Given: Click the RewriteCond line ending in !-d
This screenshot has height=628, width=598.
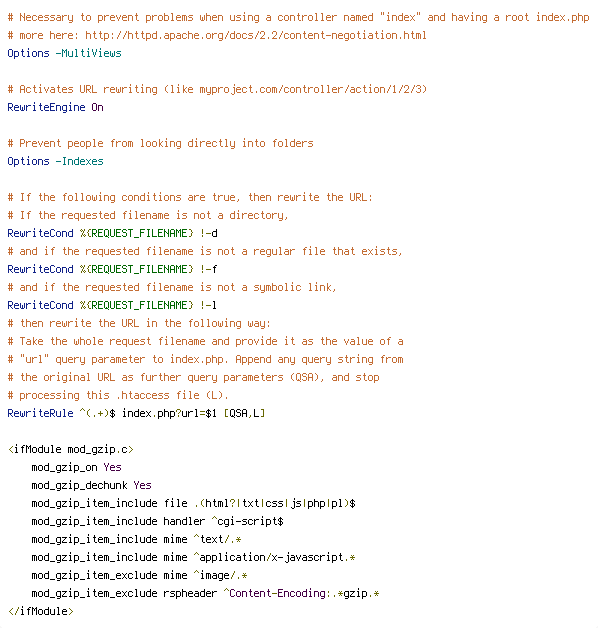Looking at the screenshot, I should pos(112,233).
